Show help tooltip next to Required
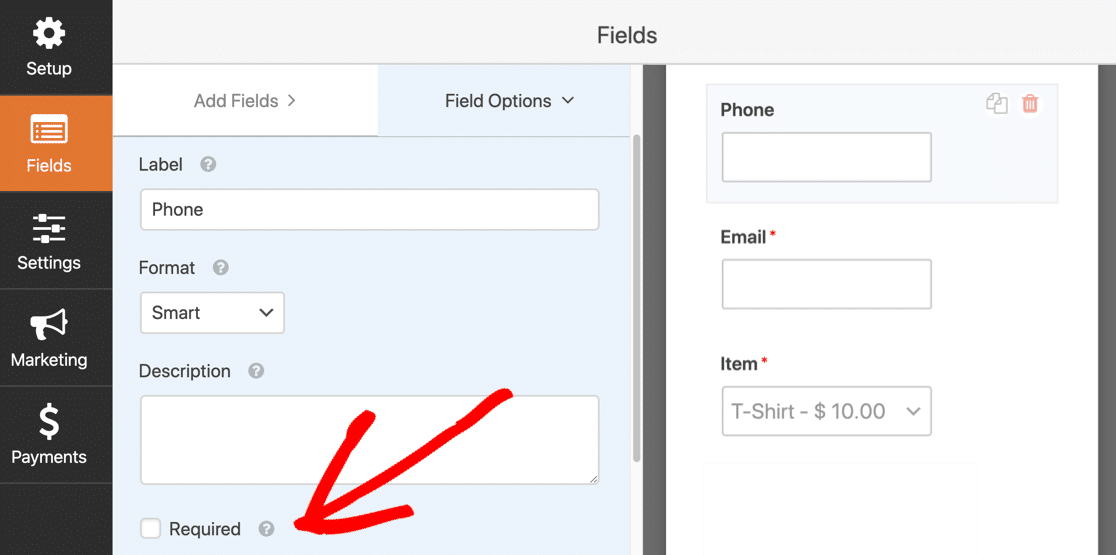This screenshot has height=555, width=1116. pyautogui.click(x=266, y=529)
